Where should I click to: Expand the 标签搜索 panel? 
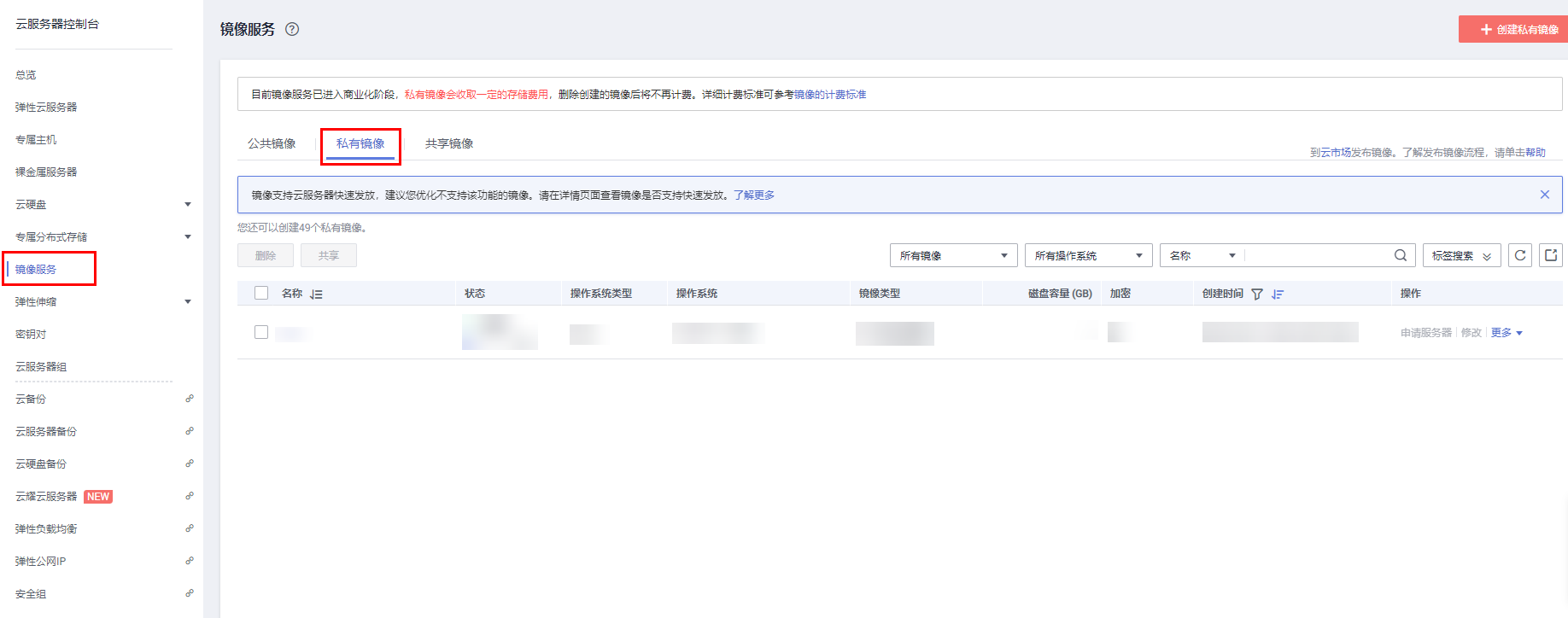click(x=1461, y=255)
